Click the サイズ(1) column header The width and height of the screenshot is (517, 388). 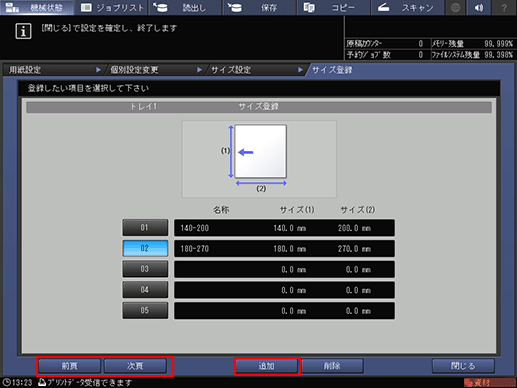297,210
